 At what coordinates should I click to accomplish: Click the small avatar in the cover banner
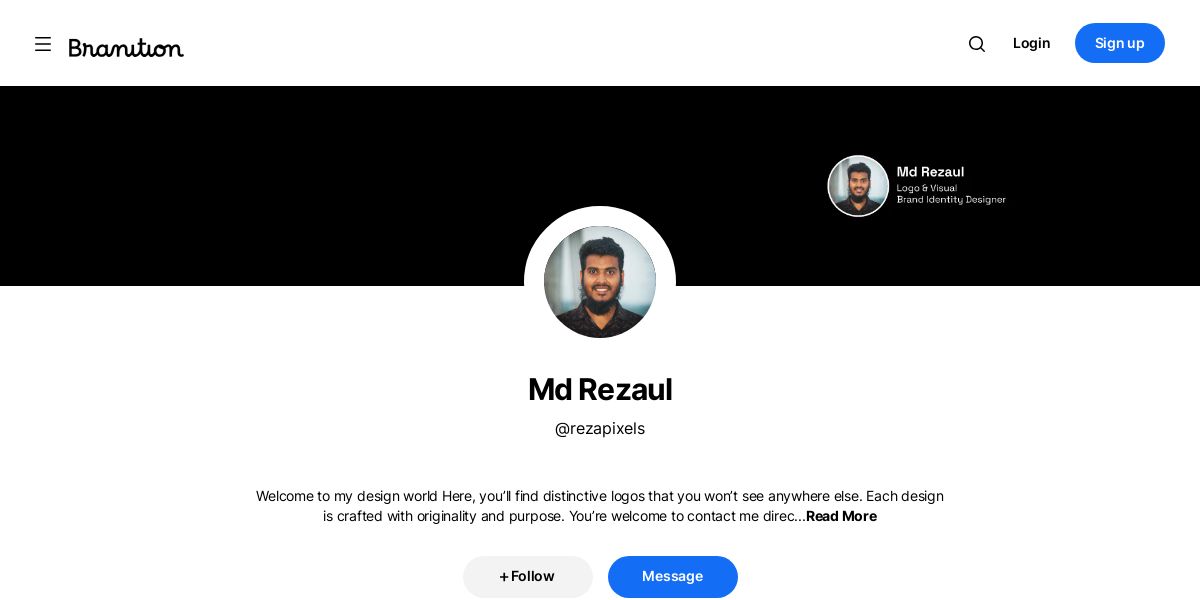point(858,186)
